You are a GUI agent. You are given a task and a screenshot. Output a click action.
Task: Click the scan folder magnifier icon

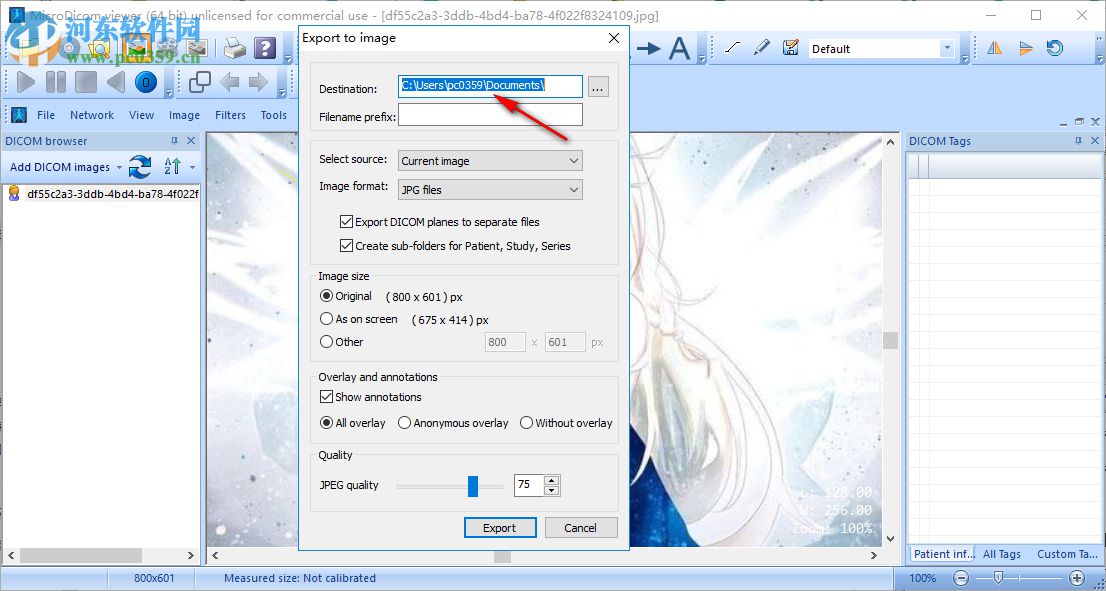pos(98,48)
